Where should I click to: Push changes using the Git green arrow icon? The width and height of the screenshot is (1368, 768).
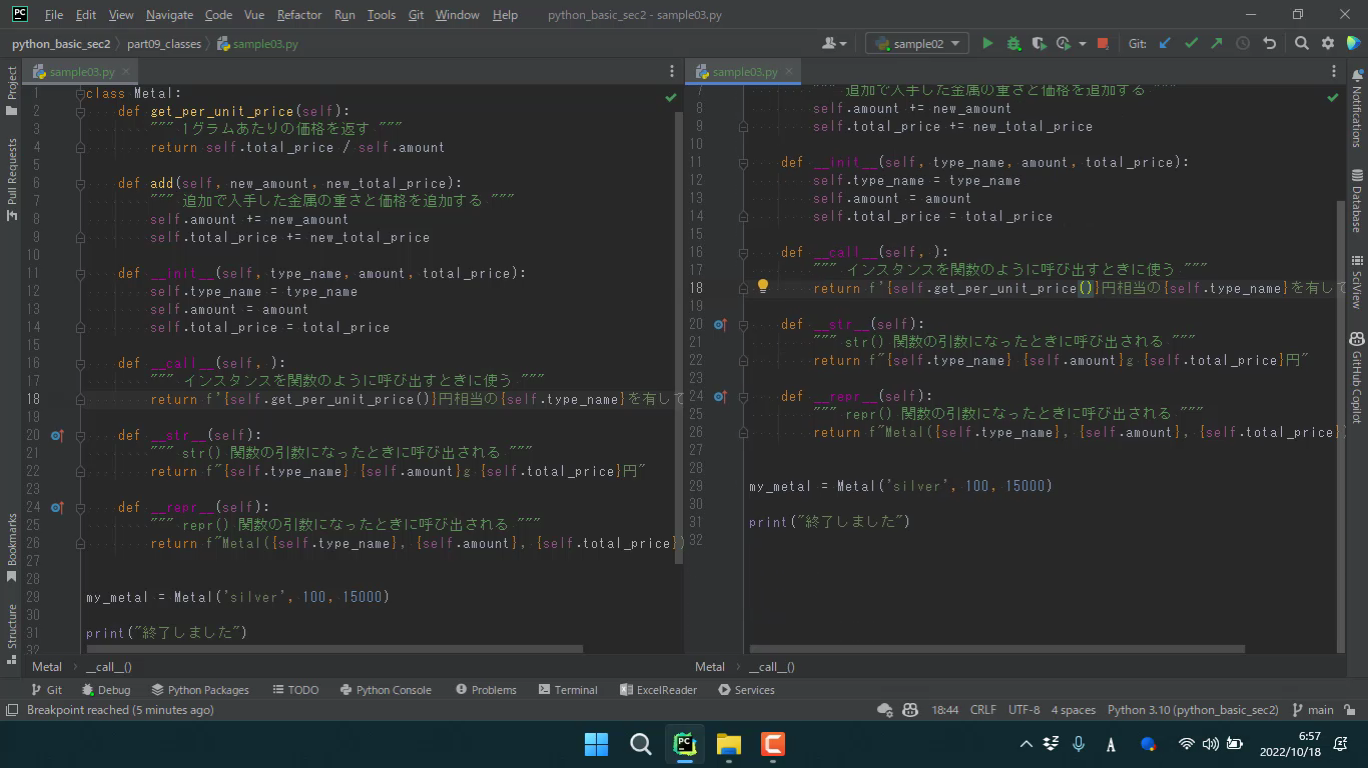pos(1216,44)
